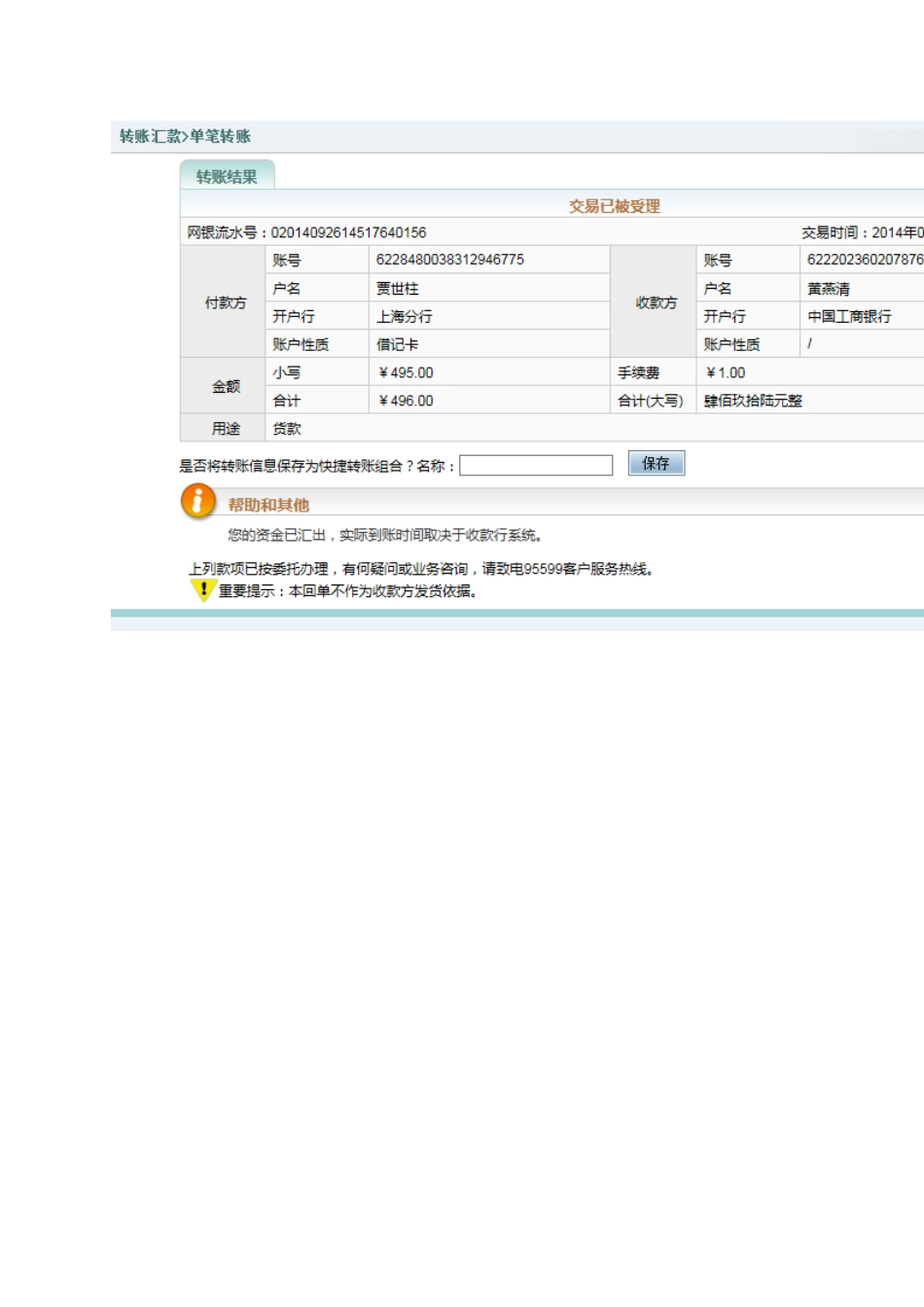Viewport: 924px width, 1307px height.
Task: Click the 肆佰玖拾陆元整 uppercase total
Action: (753, 401)
